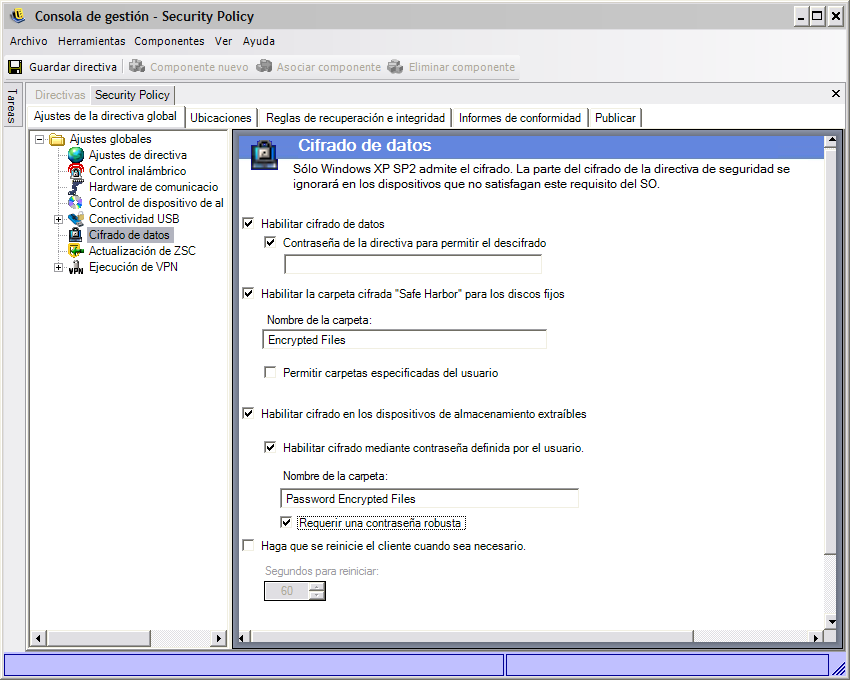Open the Informes de conformidad tab
Viewport: 850px width, 680px height.
[x=520, y=118]
